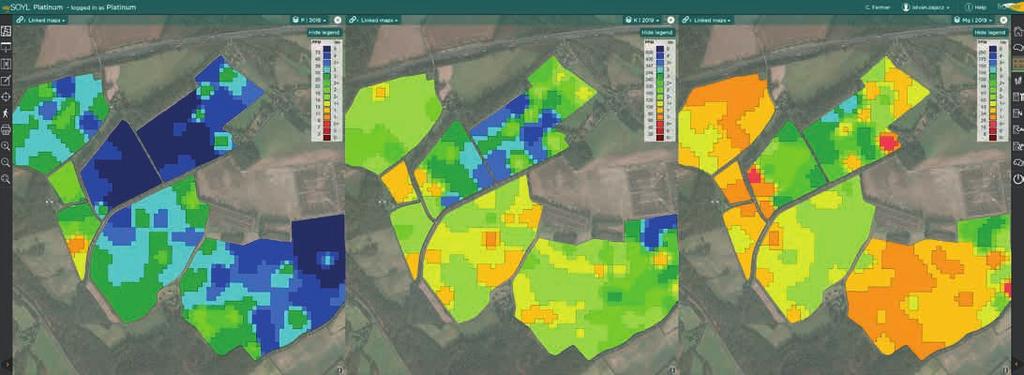Click the horizontal resize handle left of P map
1024x375 pixels.
[49, 203]
